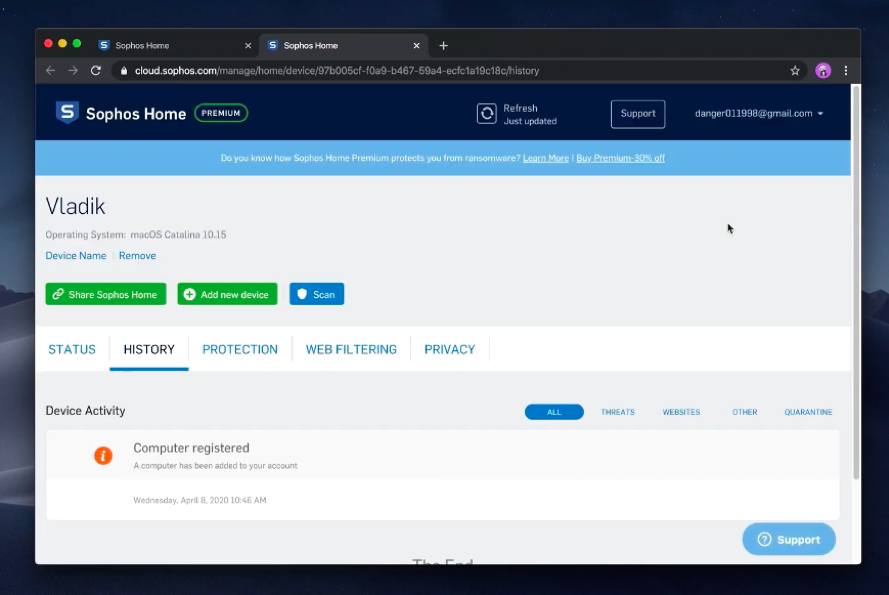Click the orange info icon beside Computer registered
The width and height of the screenshot is (889, 595).
[x=103, y=455]
